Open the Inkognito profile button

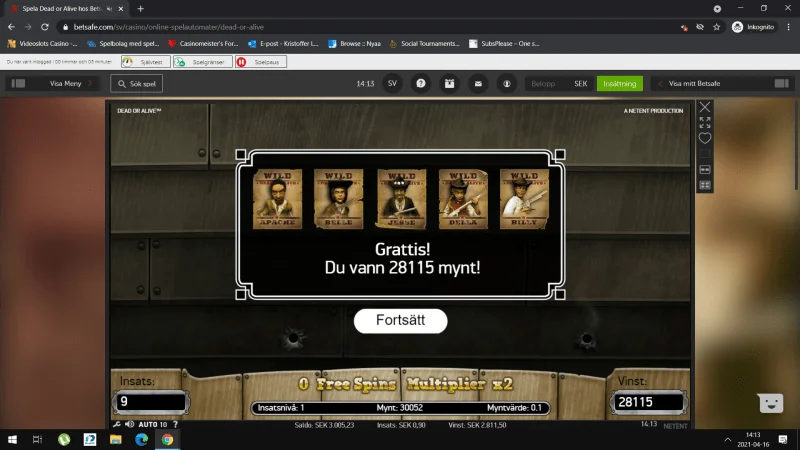pyautogui.click(x=754, y=27)
